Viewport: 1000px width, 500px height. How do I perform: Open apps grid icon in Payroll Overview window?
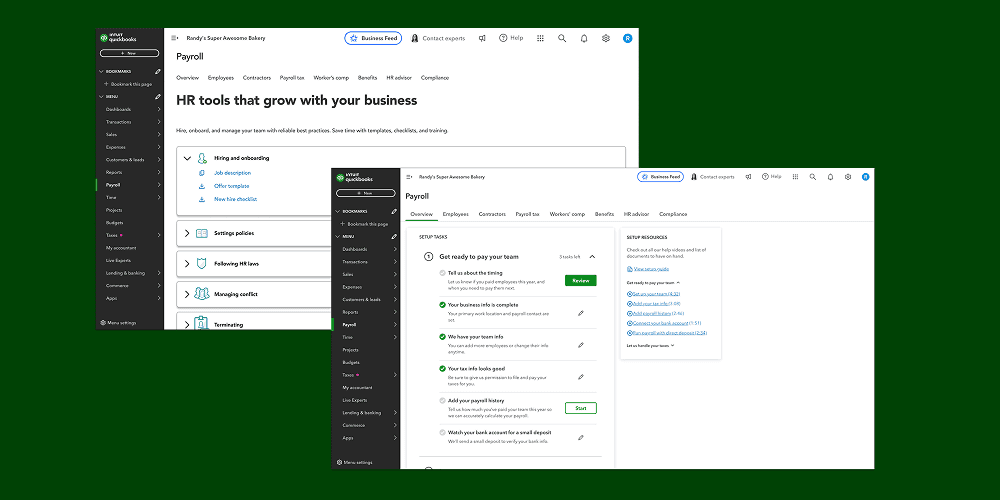795,177
